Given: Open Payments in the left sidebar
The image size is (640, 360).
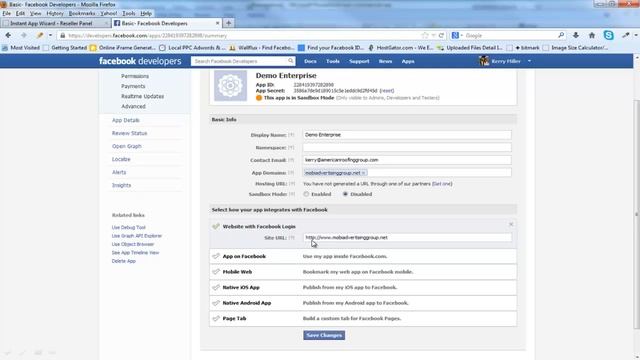Looking at the screenshot, I should click(133, 87).
